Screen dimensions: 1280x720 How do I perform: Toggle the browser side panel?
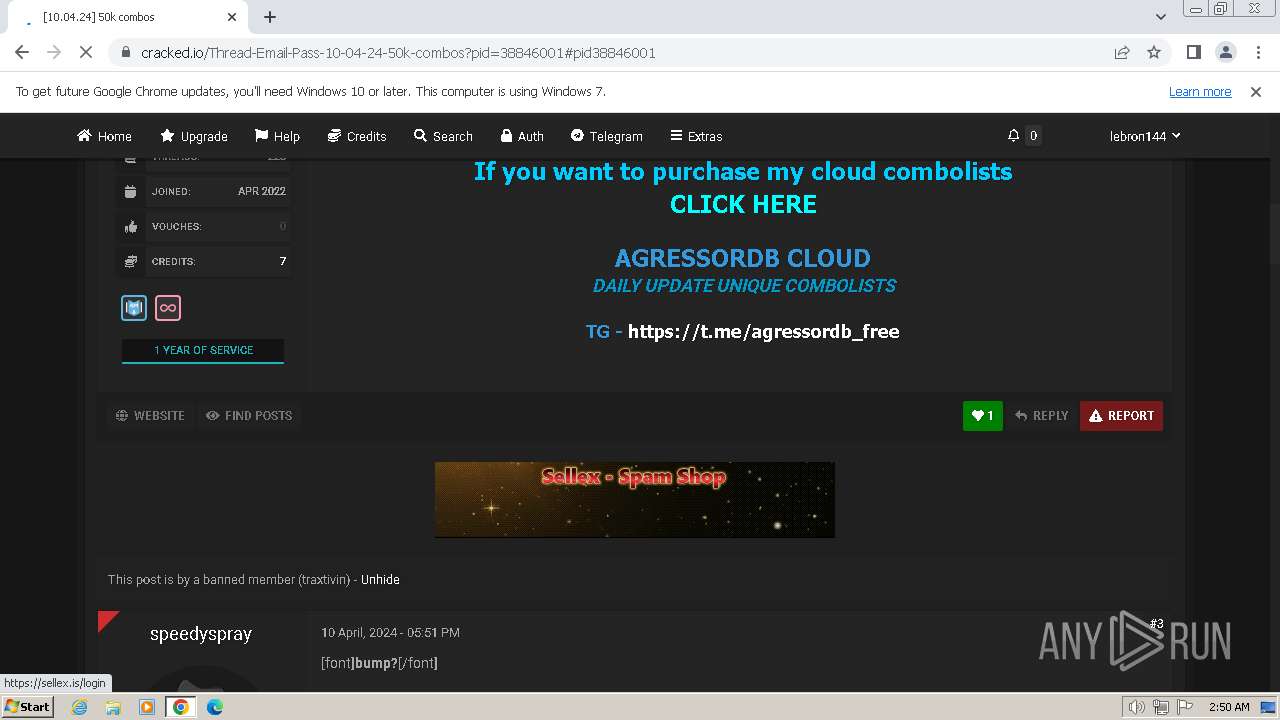[x=1193, y=52]
